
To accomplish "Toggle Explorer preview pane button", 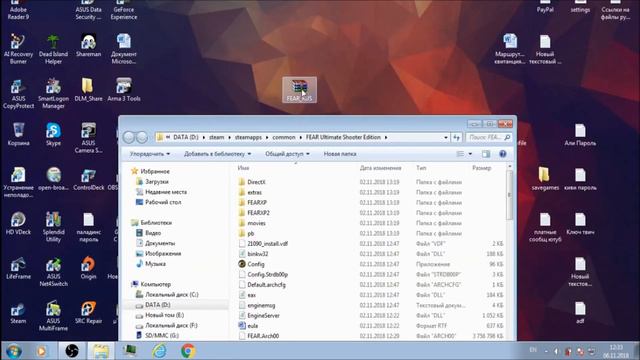I will pyautogui.click(x=486, y=154).
